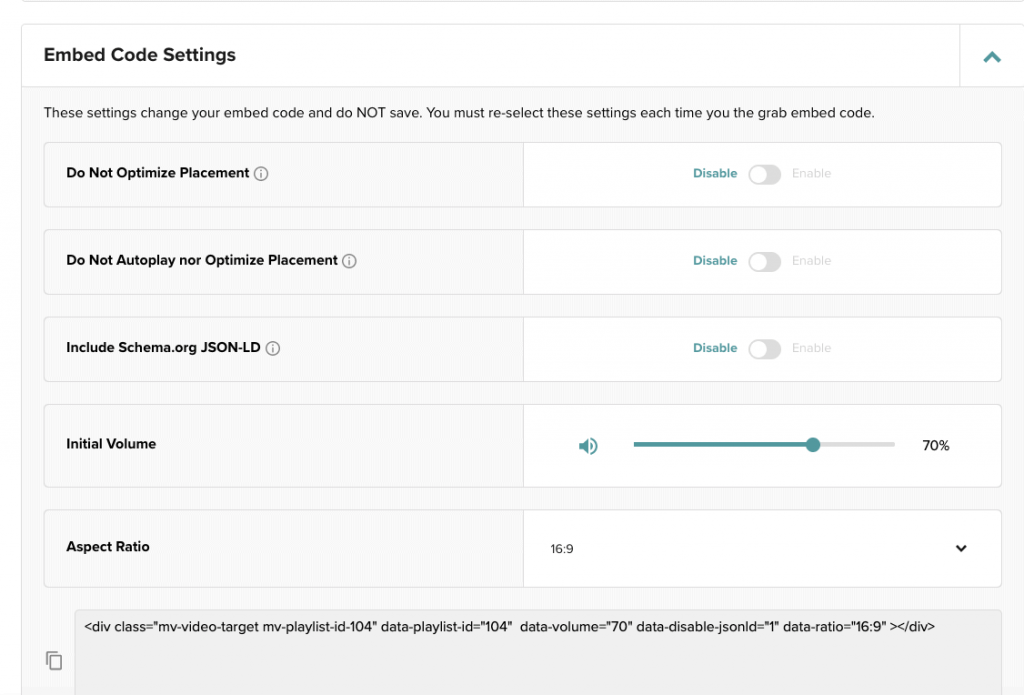Enable Do Not Optimize Placement
This screenshot has width=1024, height=695.
[x=765, y=173]
